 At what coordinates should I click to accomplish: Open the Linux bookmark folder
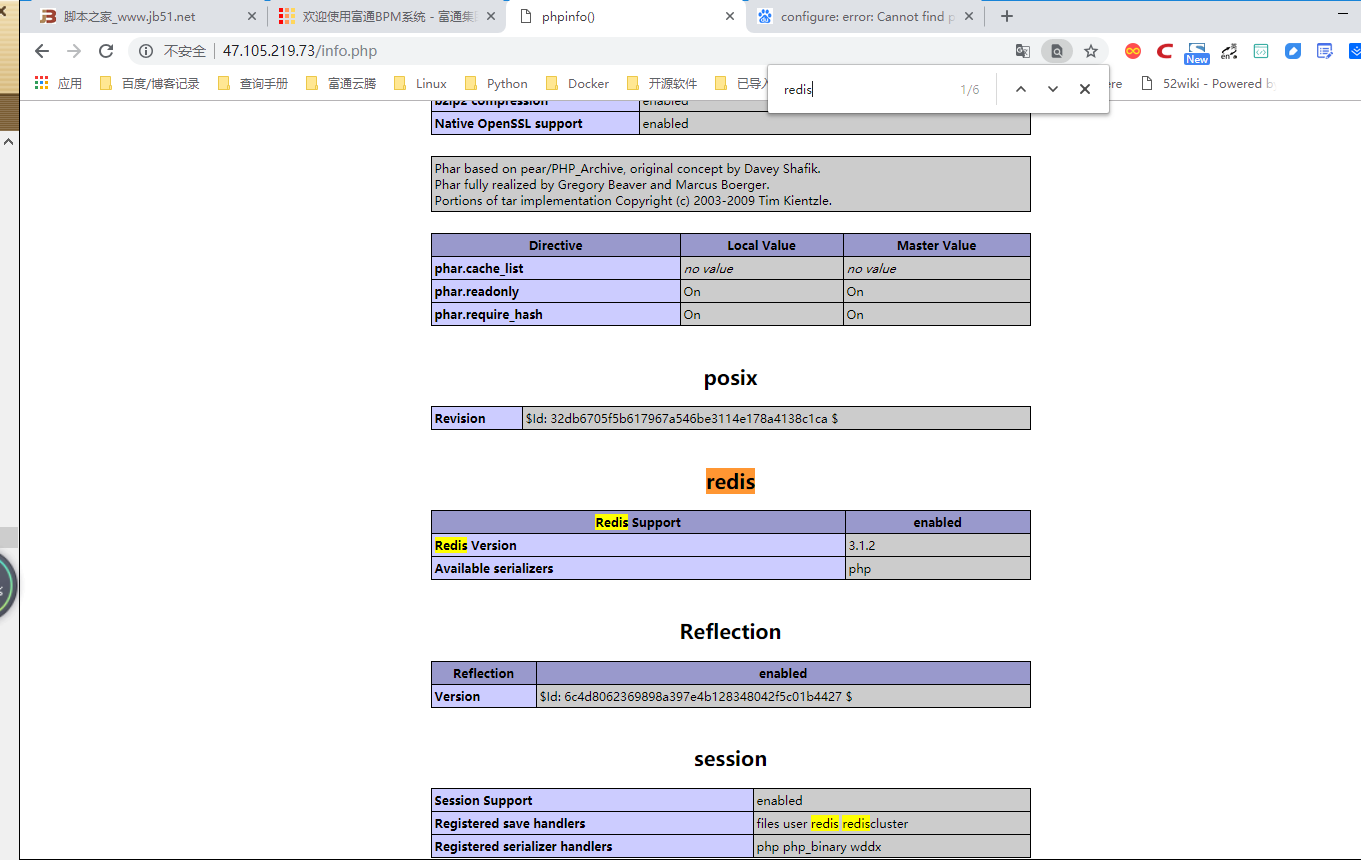click(x=420, y=83)
